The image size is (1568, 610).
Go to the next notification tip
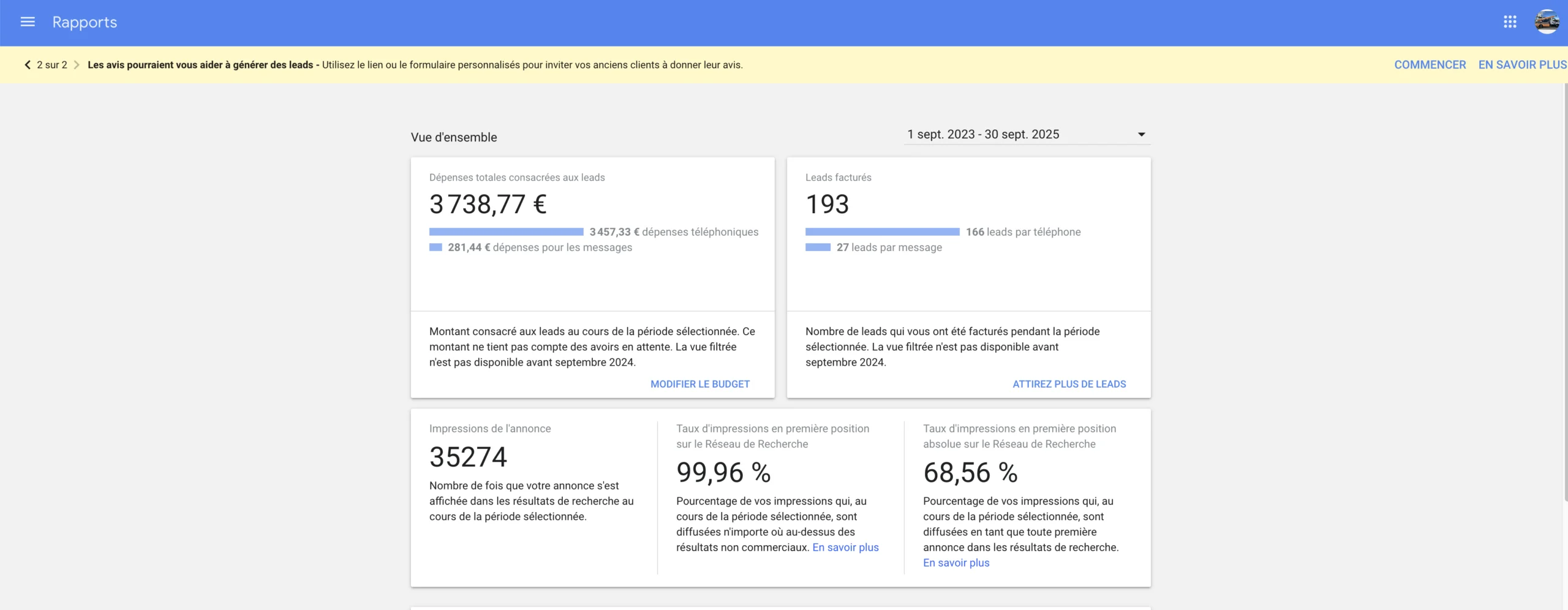click(x=77, y=65)
